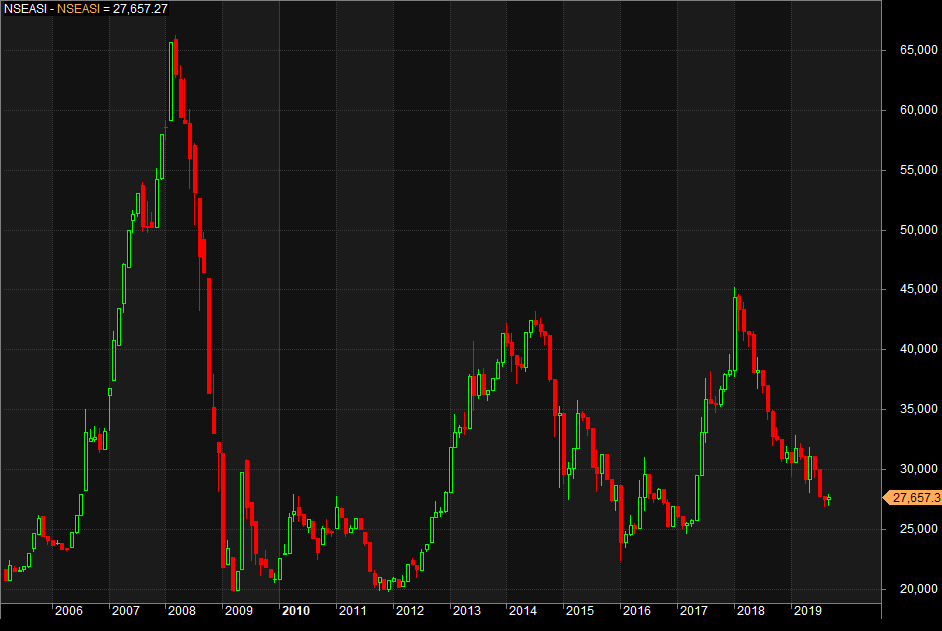Click the 50,000 price axis label
This screenshot has width=942, height=631.
[918, 230]
